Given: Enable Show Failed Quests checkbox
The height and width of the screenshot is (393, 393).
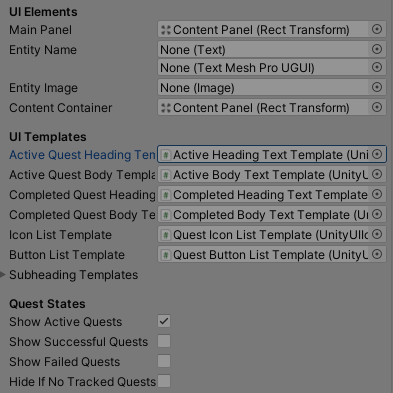Looking at the screenshot, I should coord(164,361).
